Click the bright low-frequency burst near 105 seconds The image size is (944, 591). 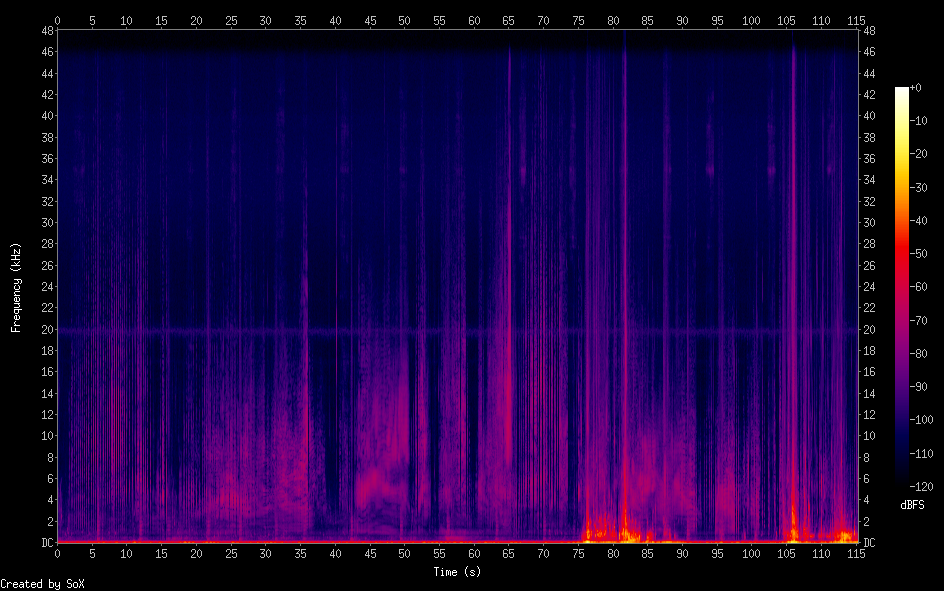(793, 525)
